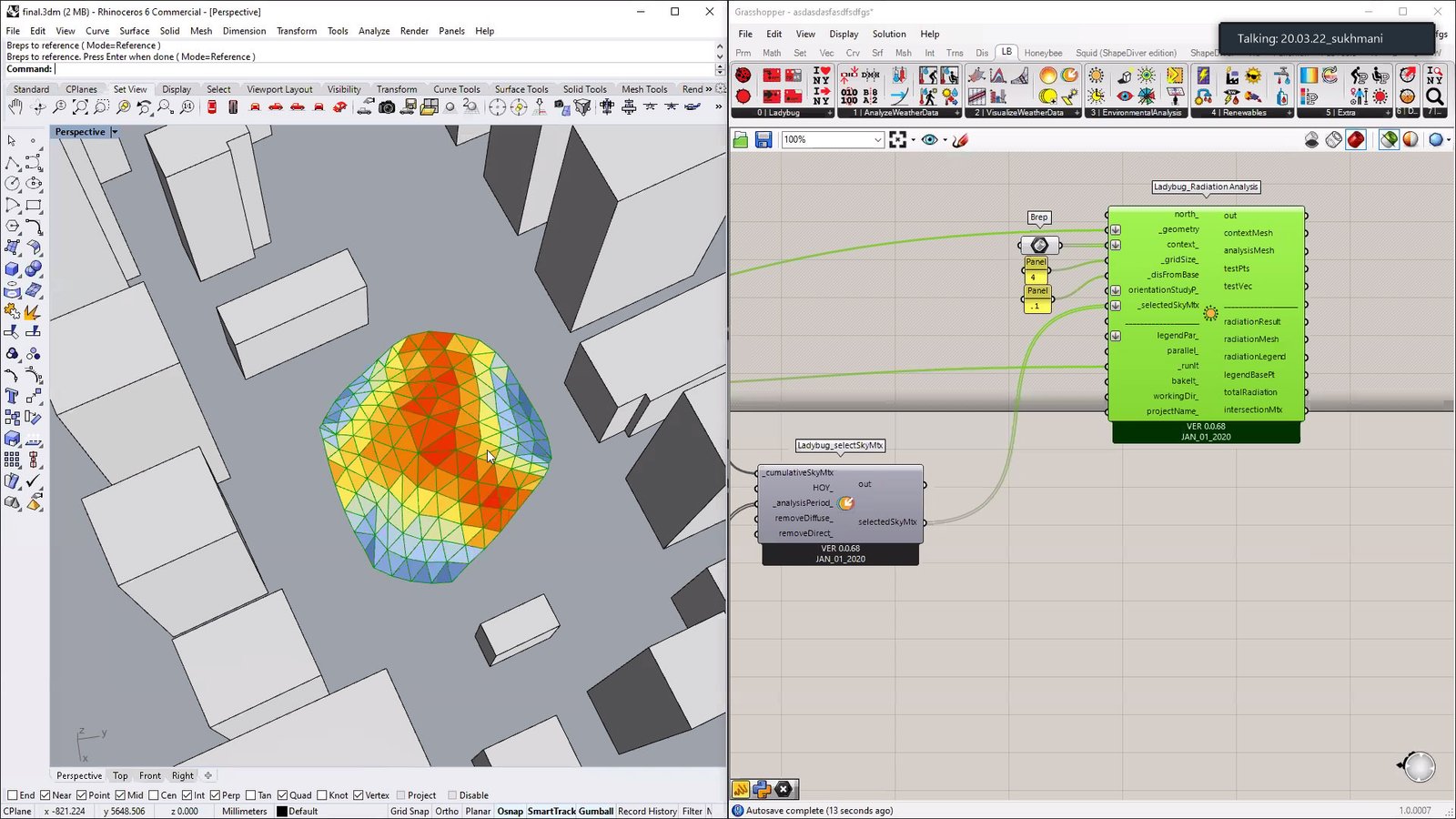Click the Python icon at canvas bottom
The width and height of the screenshot is (1456, 819).
pos(762,789)
